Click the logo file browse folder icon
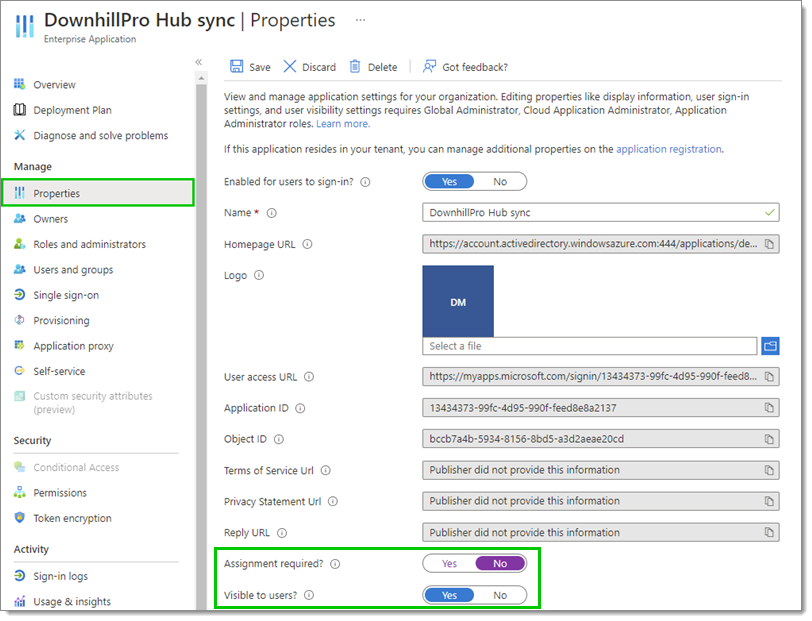Viewport: 812px width, 621px height. pyautogui.click(x=770, y=346)
